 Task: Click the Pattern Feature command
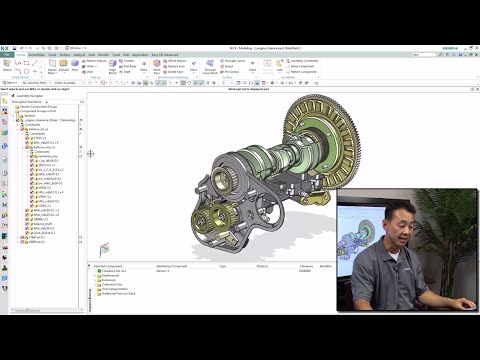pos(94,61)
